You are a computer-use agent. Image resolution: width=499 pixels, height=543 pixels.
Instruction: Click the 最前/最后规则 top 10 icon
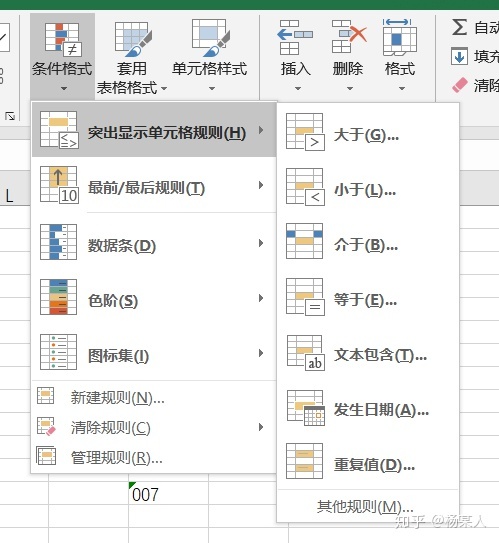[59, 185]
